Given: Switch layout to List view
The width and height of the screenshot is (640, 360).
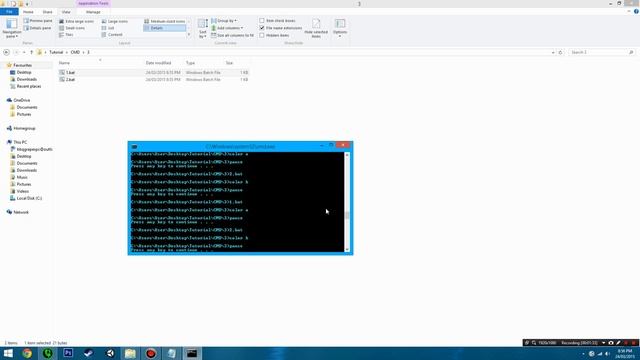Looking at the screenshot, I should pos(108,28).
